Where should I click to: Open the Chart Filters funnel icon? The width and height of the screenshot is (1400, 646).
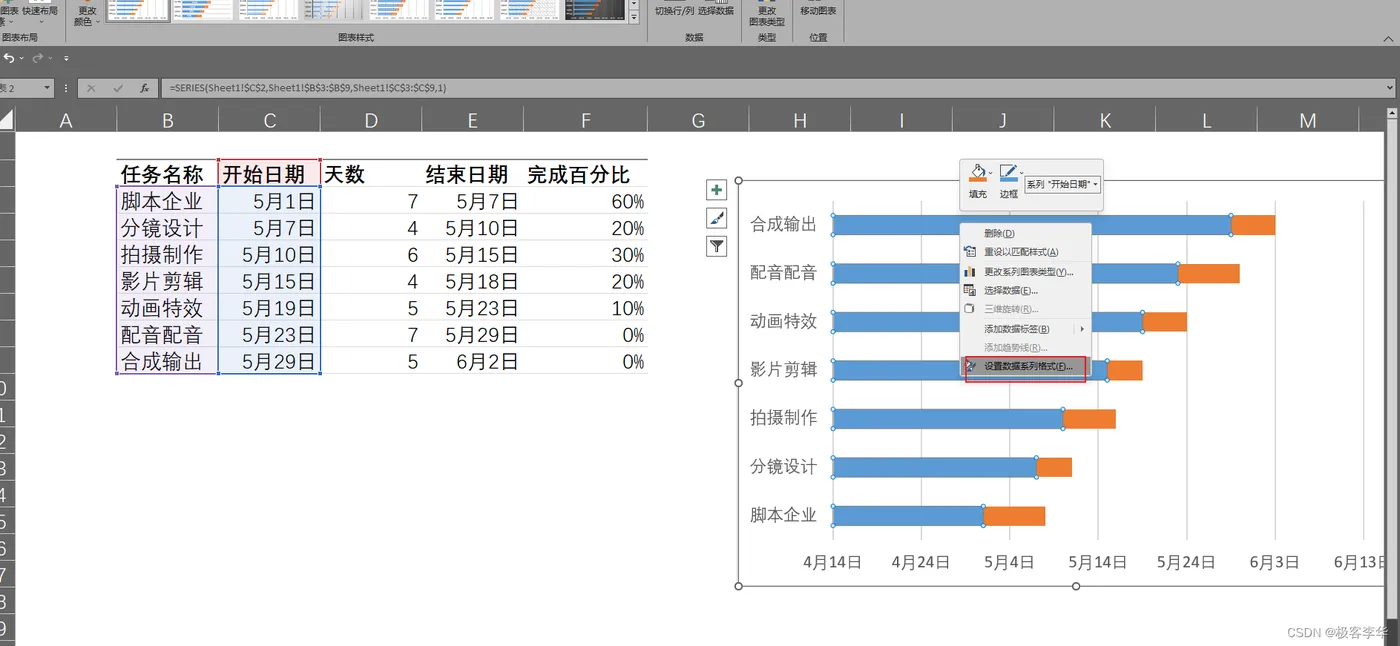tap(717, 246)
